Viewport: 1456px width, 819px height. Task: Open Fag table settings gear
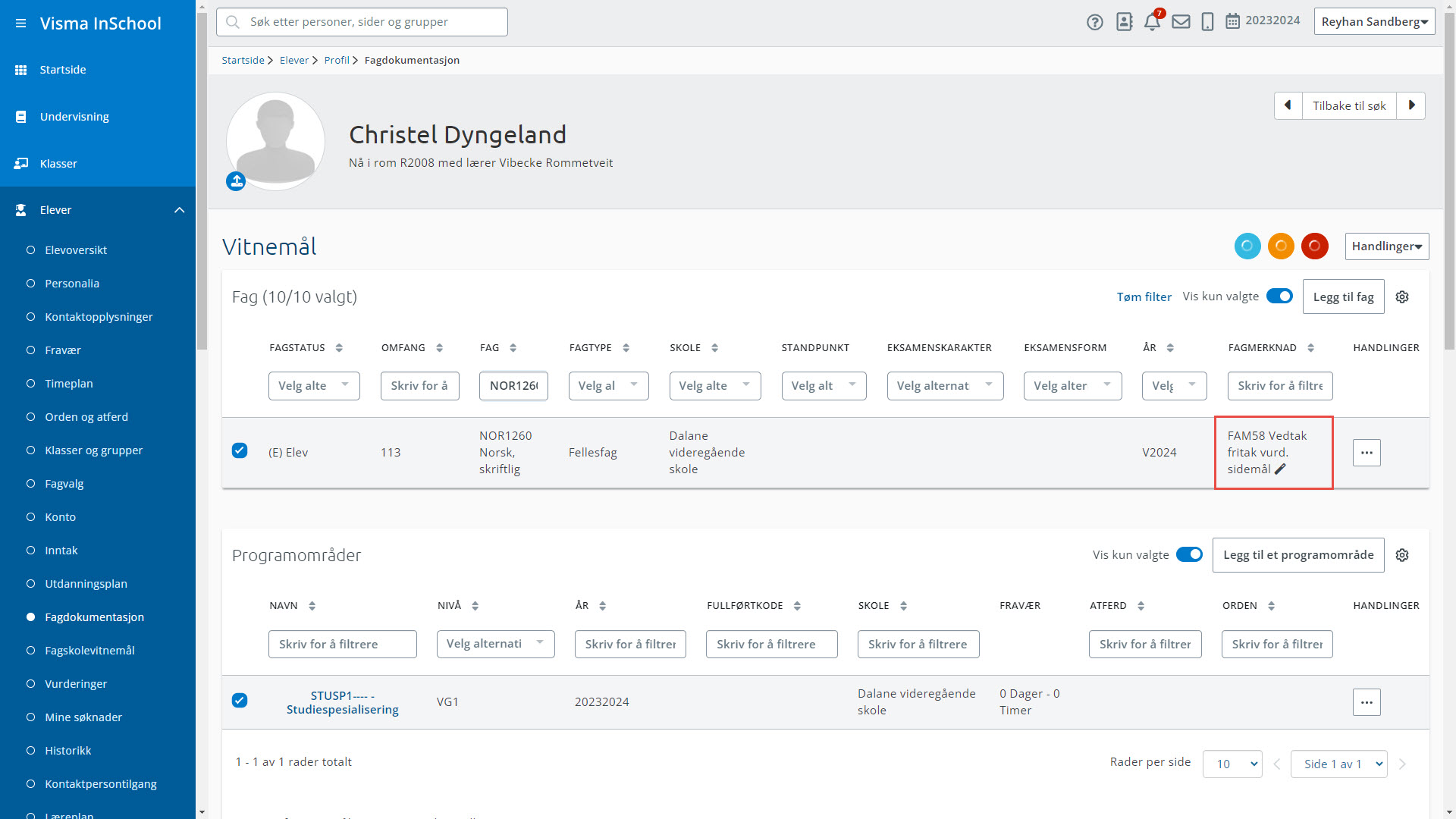(1402, 297)
